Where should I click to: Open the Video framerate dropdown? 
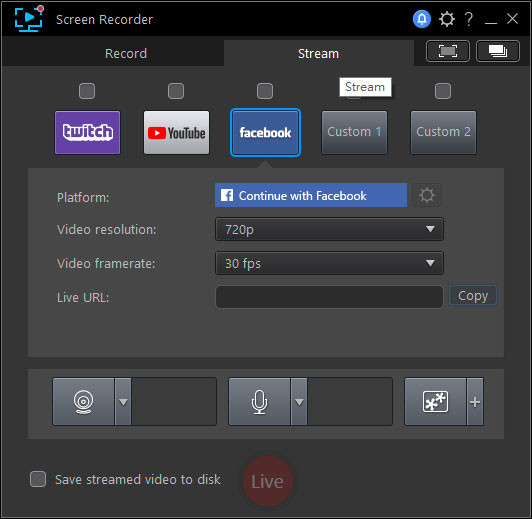point(329,263)
